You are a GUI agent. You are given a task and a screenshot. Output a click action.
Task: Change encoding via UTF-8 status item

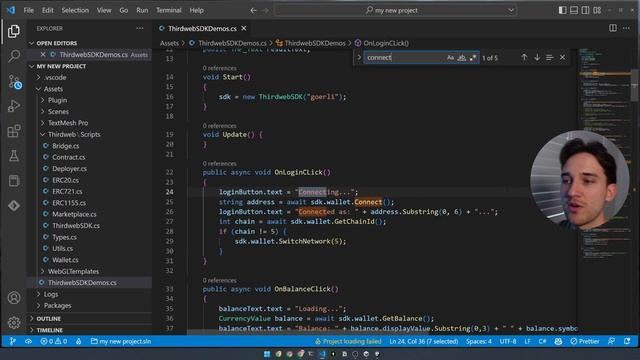tap(508, 341)
